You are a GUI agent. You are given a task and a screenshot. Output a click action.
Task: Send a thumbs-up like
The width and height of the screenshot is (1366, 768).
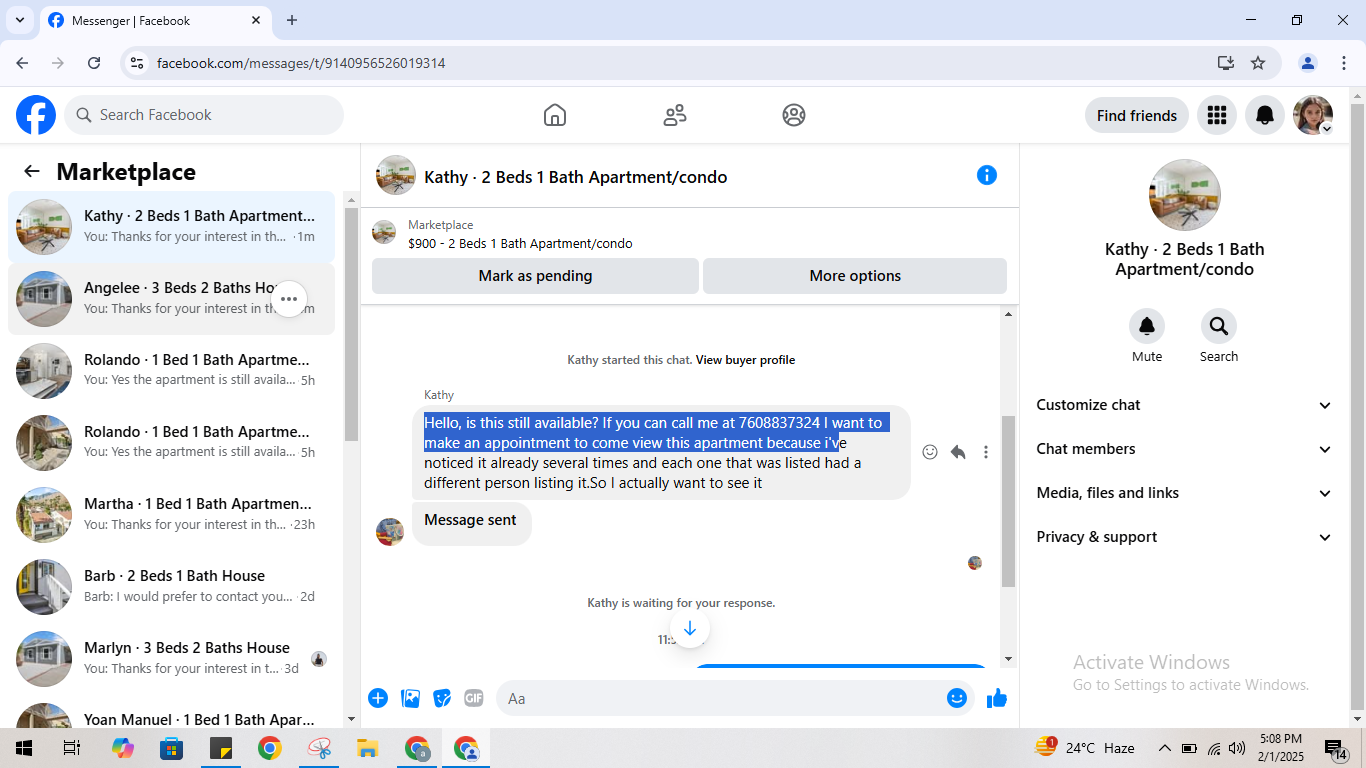pyautogui.click(x=997, y=698)
